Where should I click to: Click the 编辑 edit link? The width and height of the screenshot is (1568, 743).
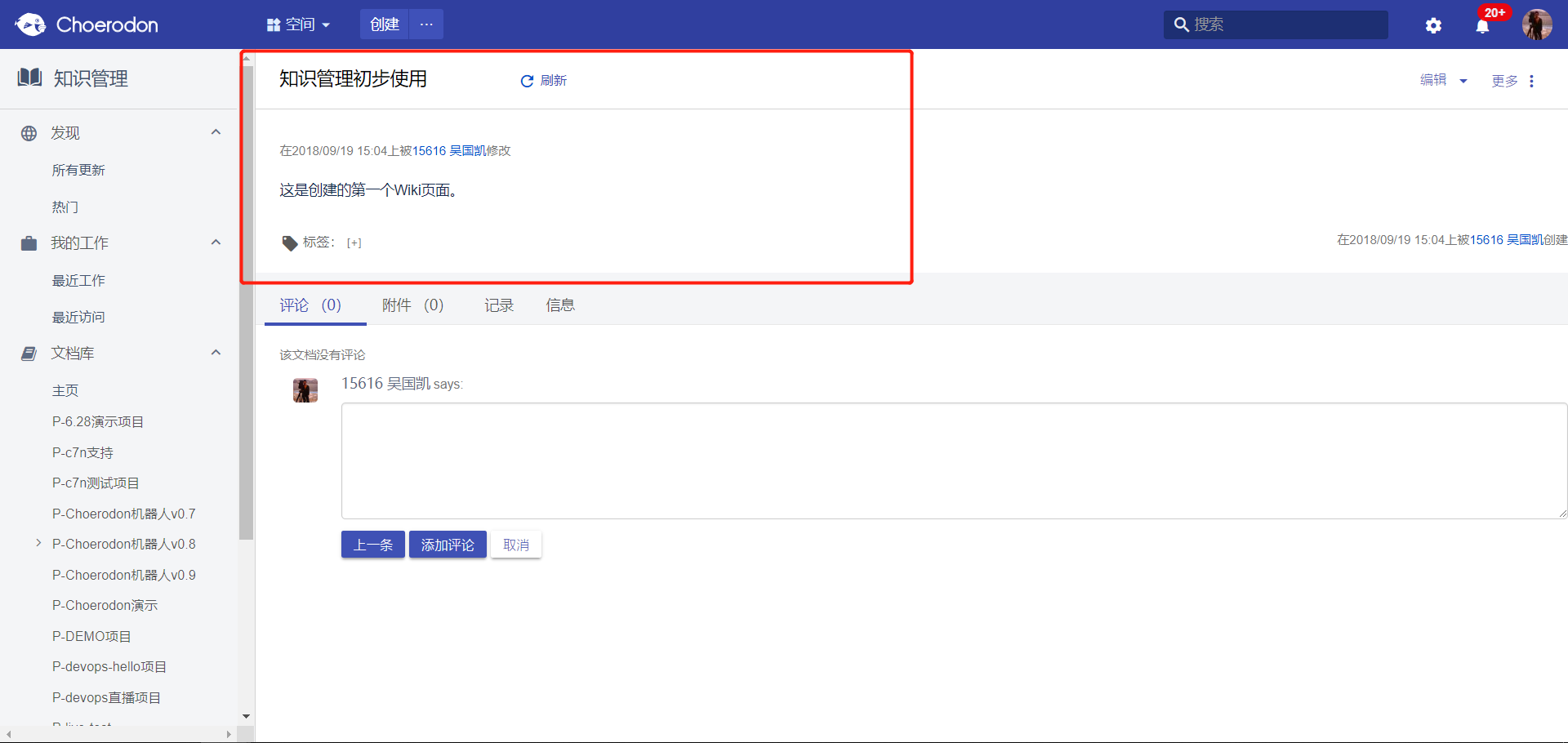click(1433, 80)
